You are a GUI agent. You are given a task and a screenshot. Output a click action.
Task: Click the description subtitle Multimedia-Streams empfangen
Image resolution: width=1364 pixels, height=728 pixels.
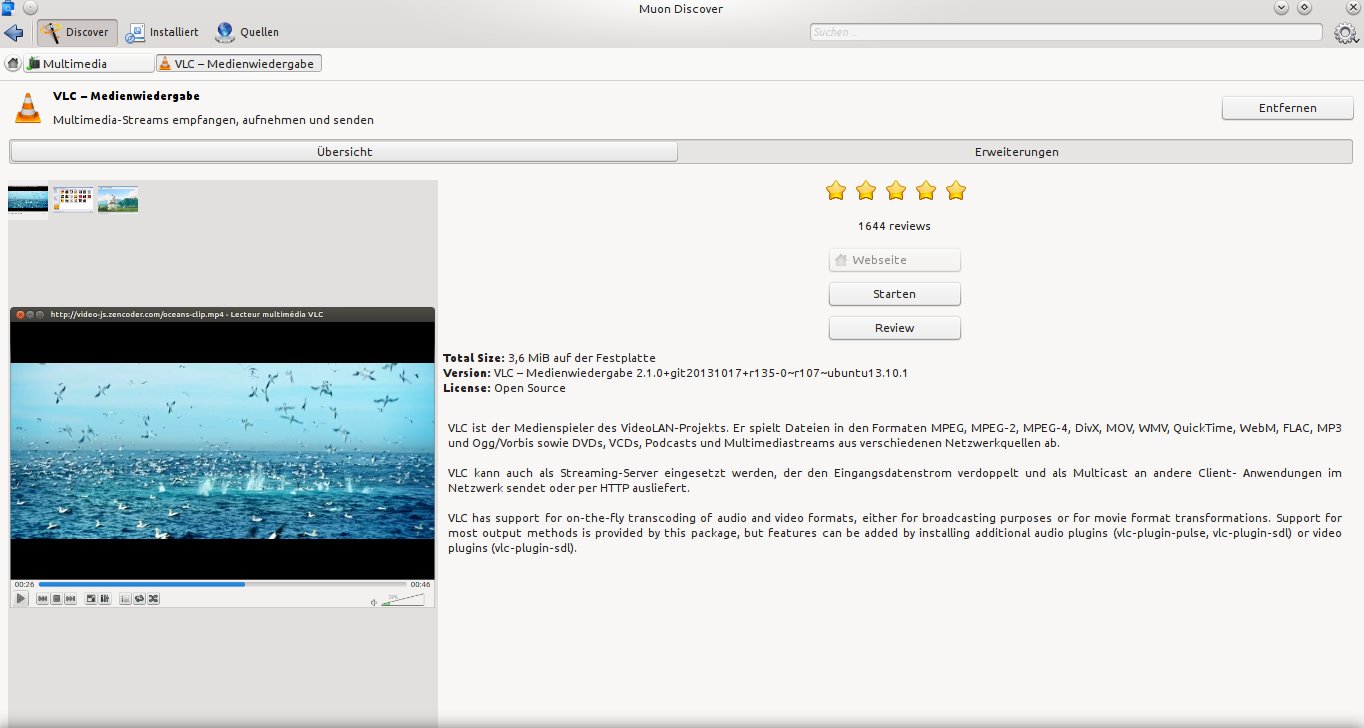(213, 120)
